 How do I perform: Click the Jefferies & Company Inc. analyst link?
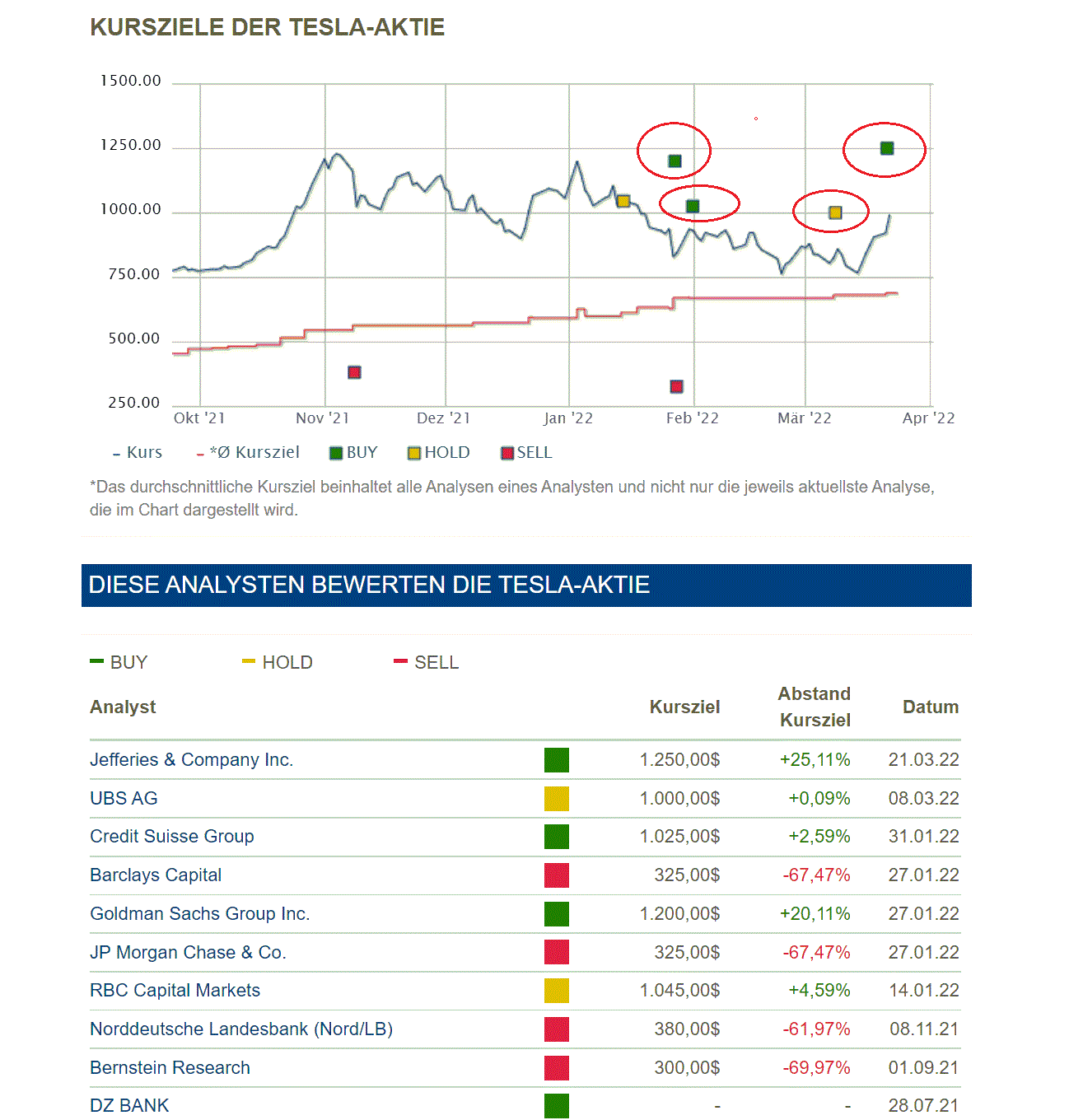tap(191, 759)
